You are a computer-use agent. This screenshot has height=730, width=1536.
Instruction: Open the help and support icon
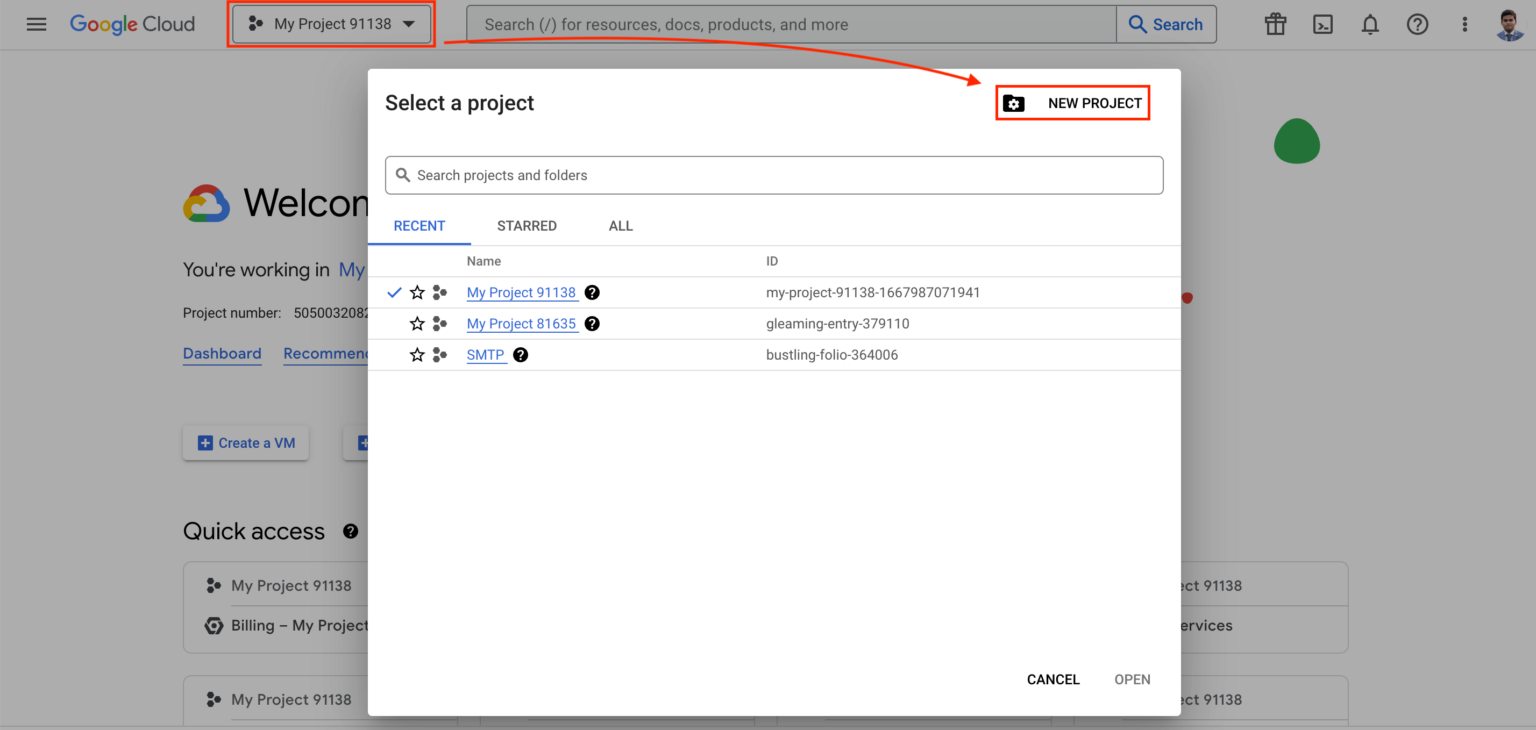coord(1417,24)
